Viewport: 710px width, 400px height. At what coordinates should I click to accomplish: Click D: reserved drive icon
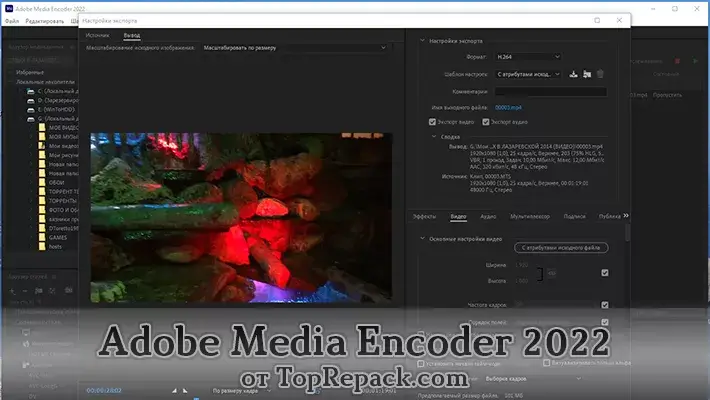tap(31, 101)
